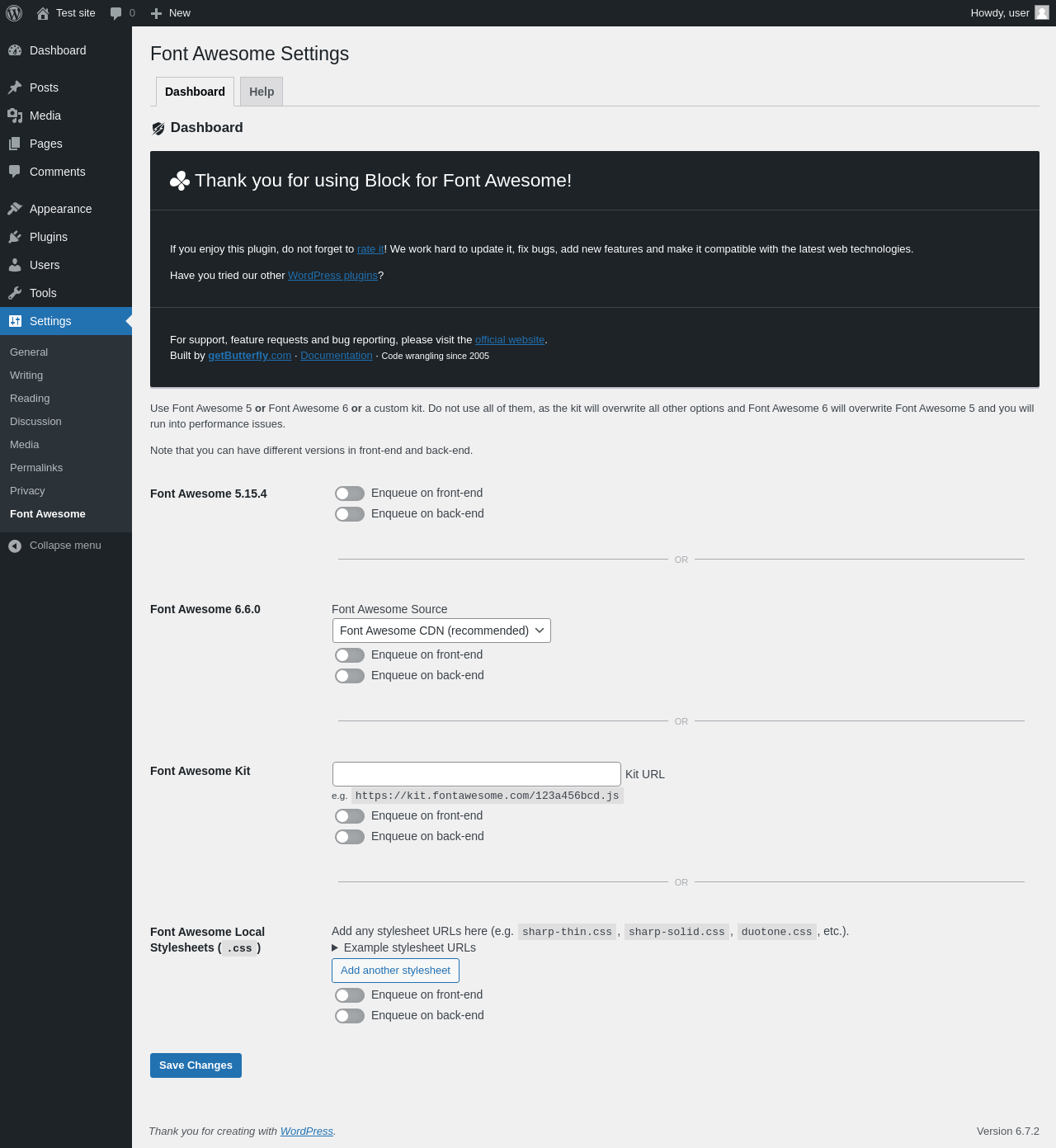Click the Dashboard gauge icon in sidebar
The width and height of the screenshot is (1056, 1148).
15,50
